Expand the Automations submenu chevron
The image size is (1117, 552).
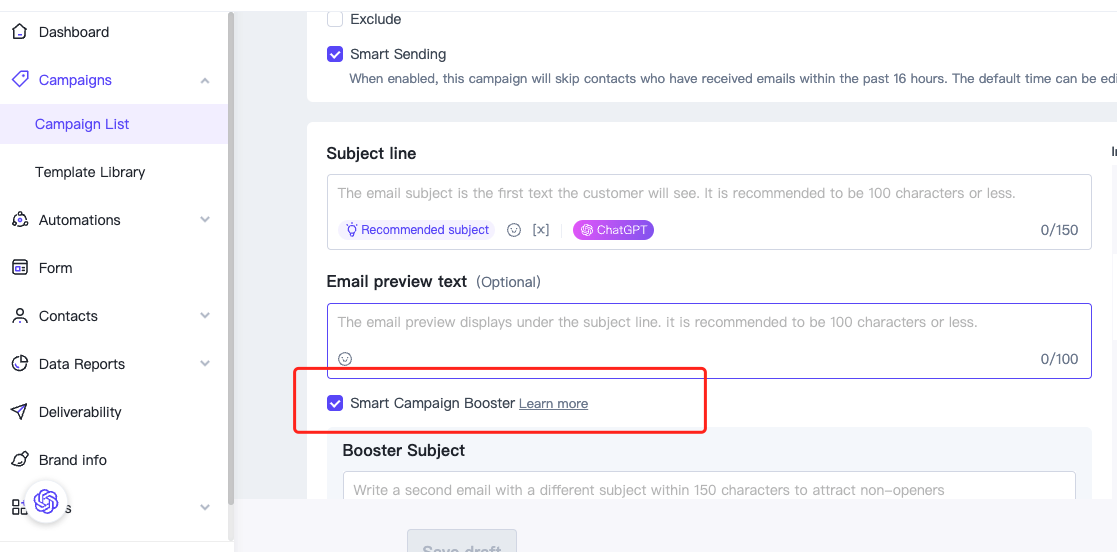click(205, 219)
